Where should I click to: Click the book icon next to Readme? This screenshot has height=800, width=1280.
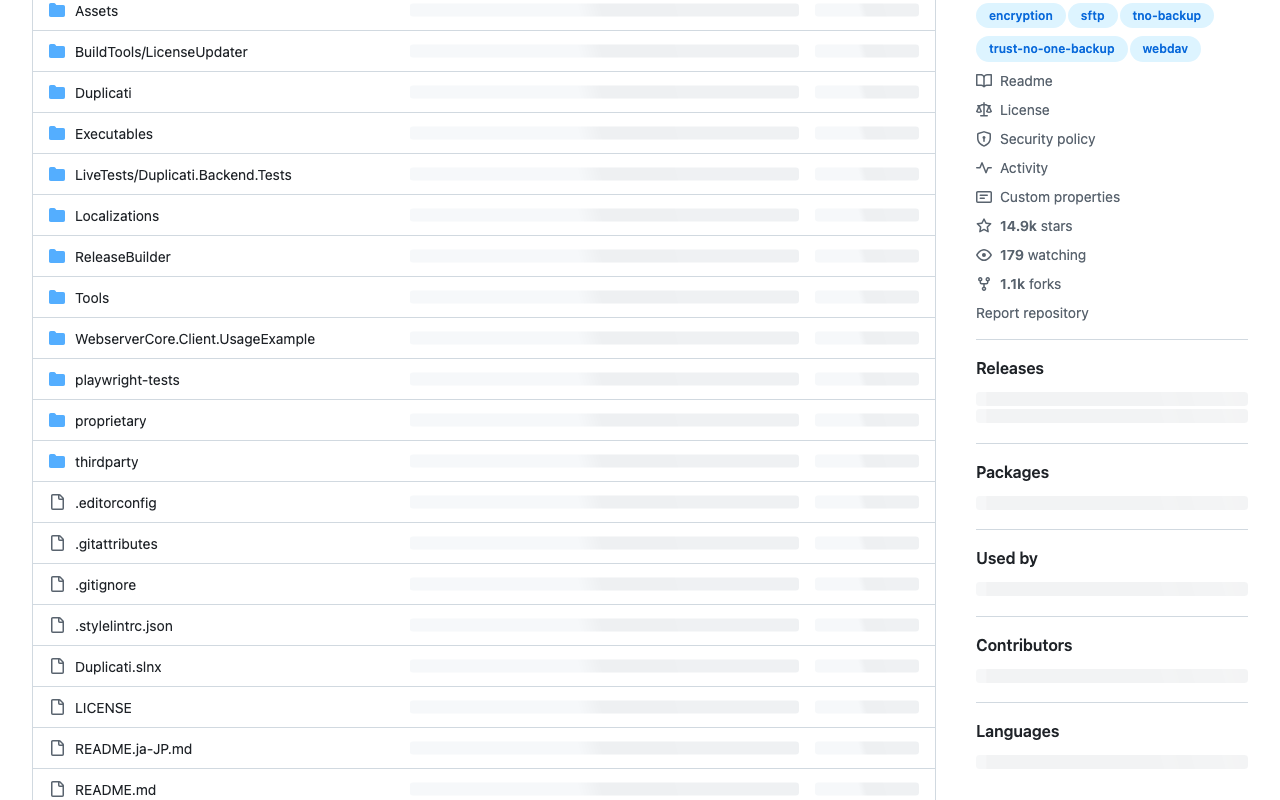[984, 81]
